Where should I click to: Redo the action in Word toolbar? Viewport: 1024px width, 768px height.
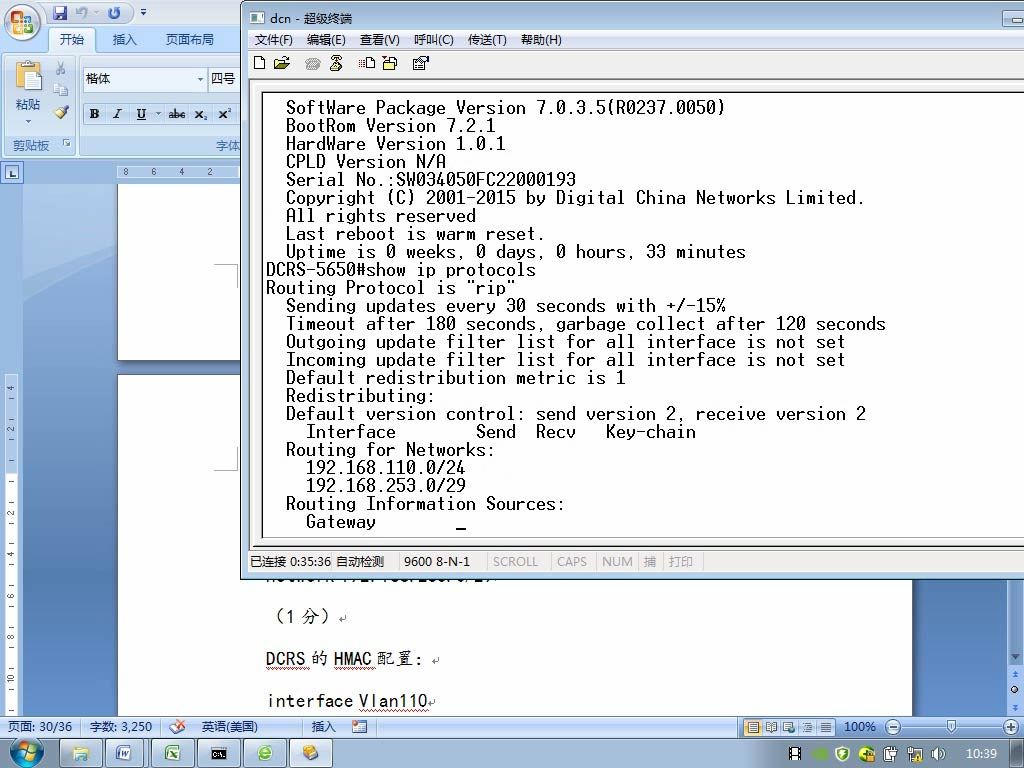click(114, 12)
